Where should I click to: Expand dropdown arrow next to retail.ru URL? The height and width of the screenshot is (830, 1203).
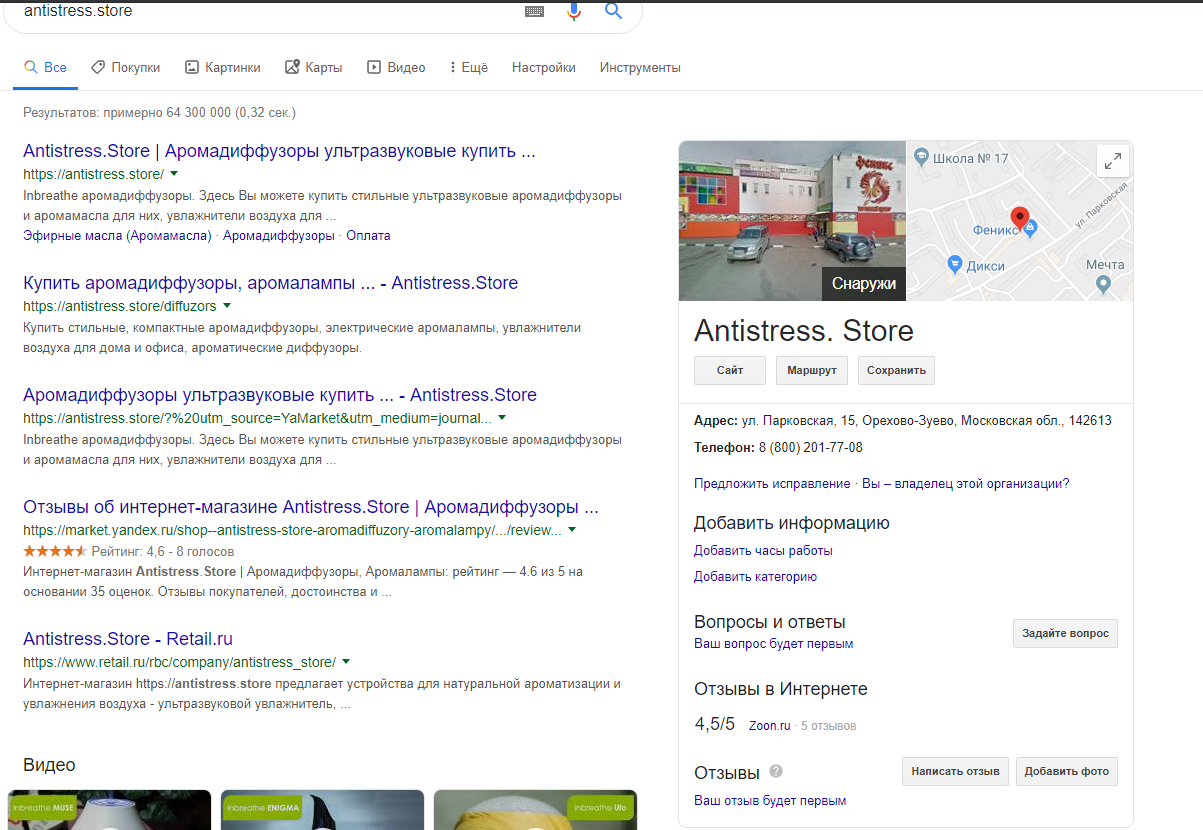click(346, 661)
